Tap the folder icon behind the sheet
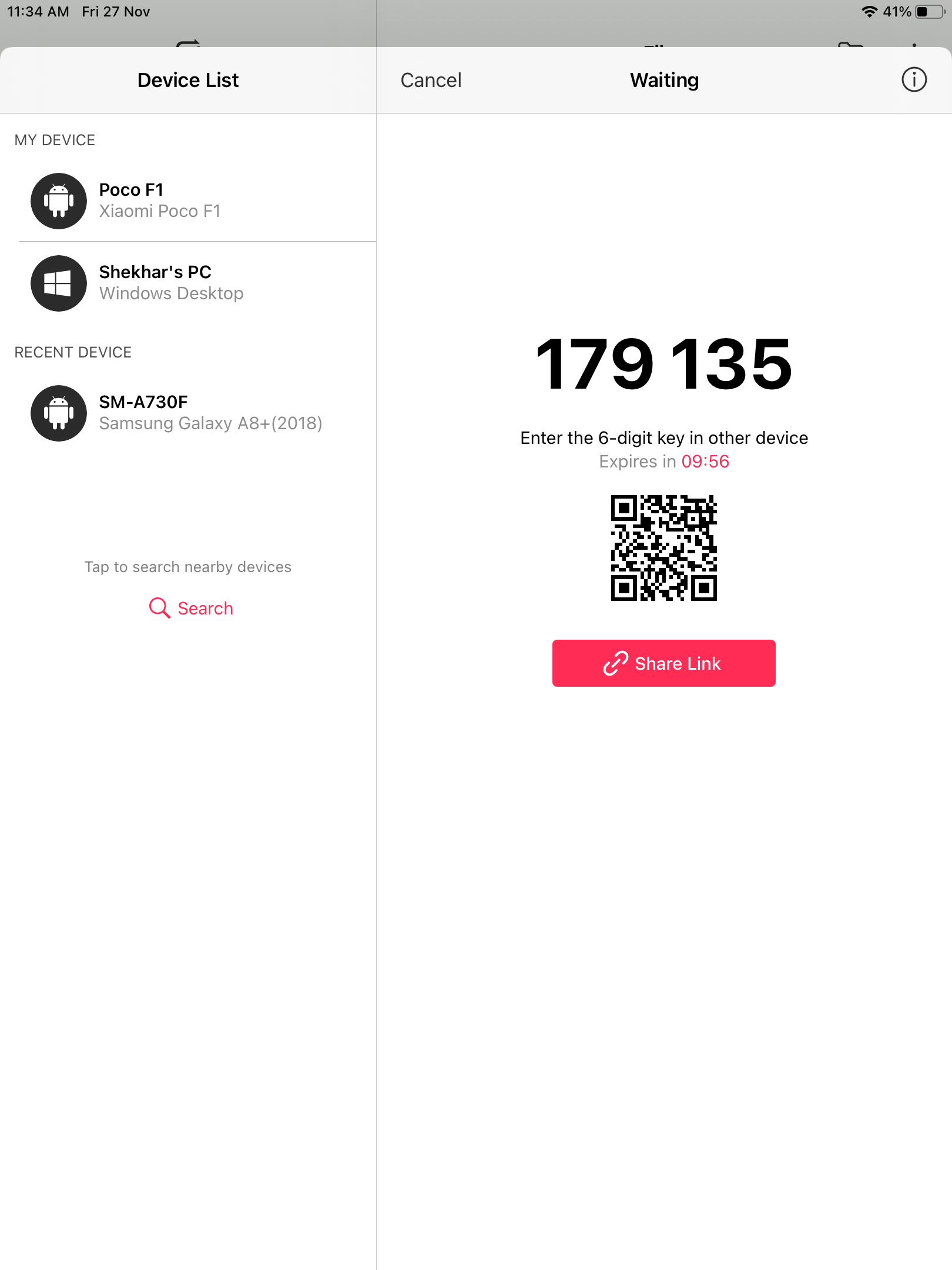Viewport: 952px width, 1270px height. (850, 44)
